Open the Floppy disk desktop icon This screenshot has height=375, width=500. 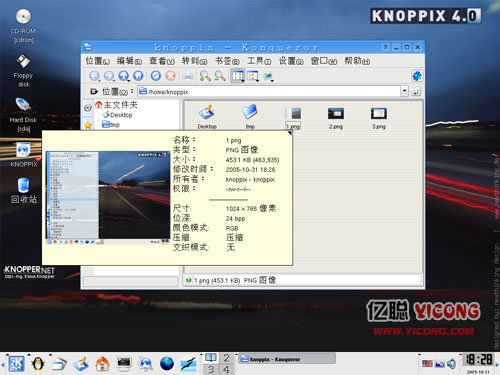point(23,70)
